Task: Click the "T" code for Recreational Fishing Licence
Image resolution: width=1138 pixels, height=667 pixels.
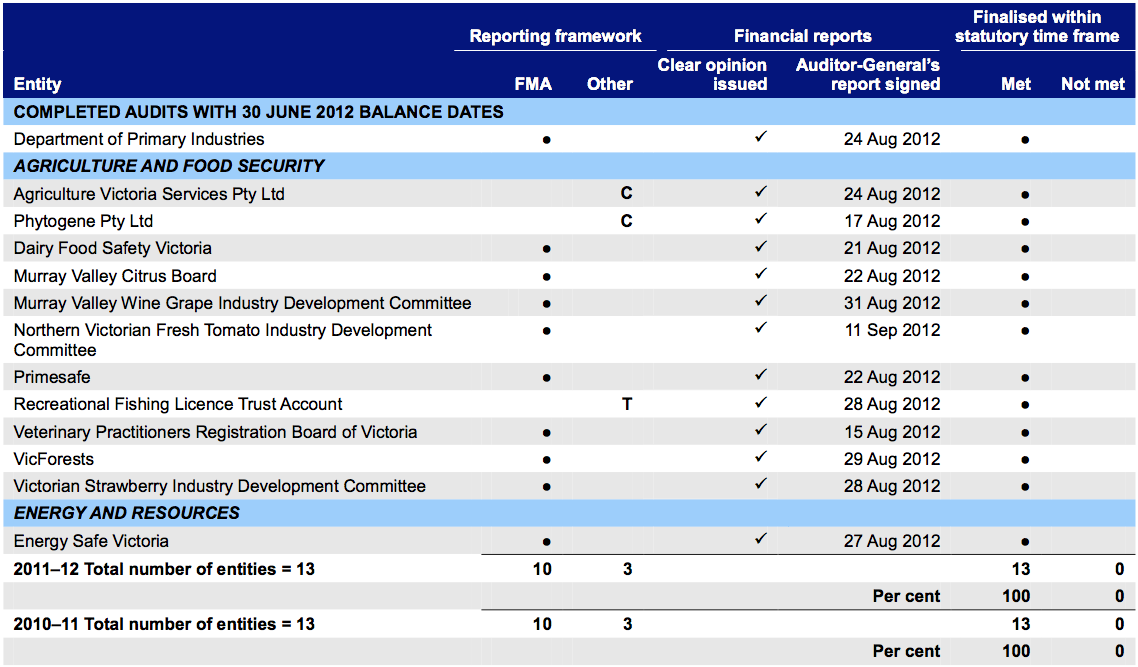Action: (627, 404)
